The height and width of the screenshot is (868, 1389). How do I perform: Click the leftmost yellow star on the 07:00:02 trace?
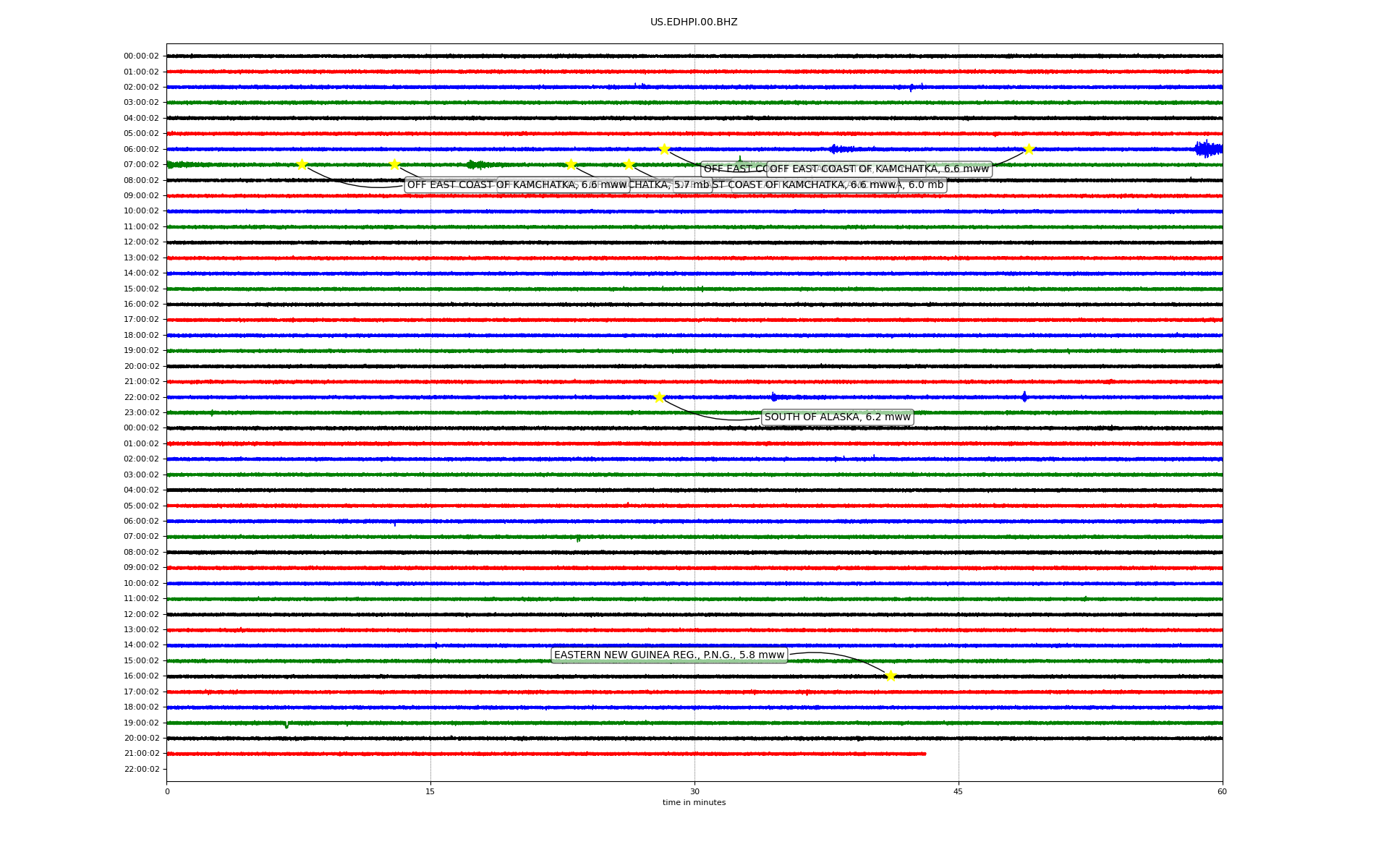[302, 164]
